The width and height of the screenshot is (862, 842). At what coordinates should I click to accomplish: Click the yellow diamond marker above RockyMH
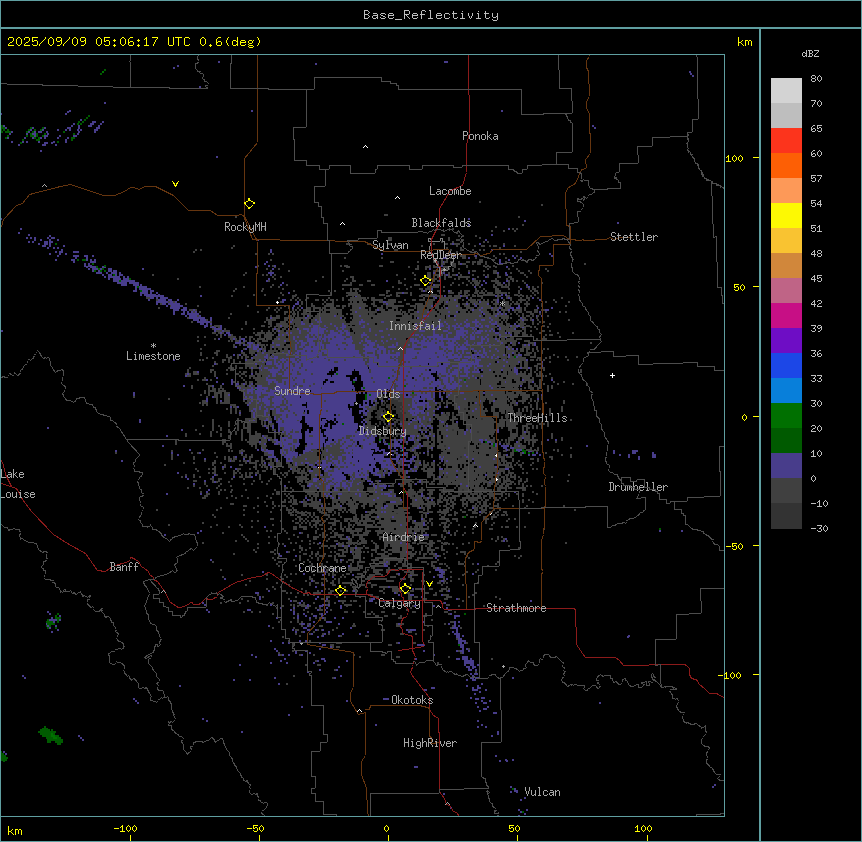tap(250, 204)
